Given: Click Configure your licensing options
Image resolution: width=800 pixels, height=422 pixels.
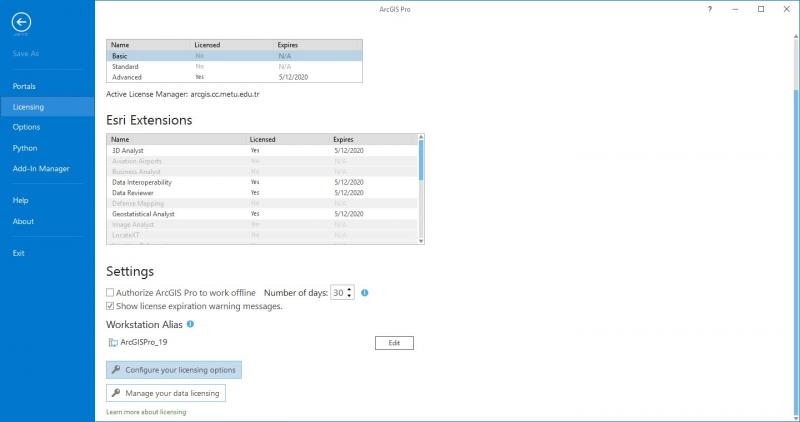Looking at the screenshot, I should (x=173, y=370).
